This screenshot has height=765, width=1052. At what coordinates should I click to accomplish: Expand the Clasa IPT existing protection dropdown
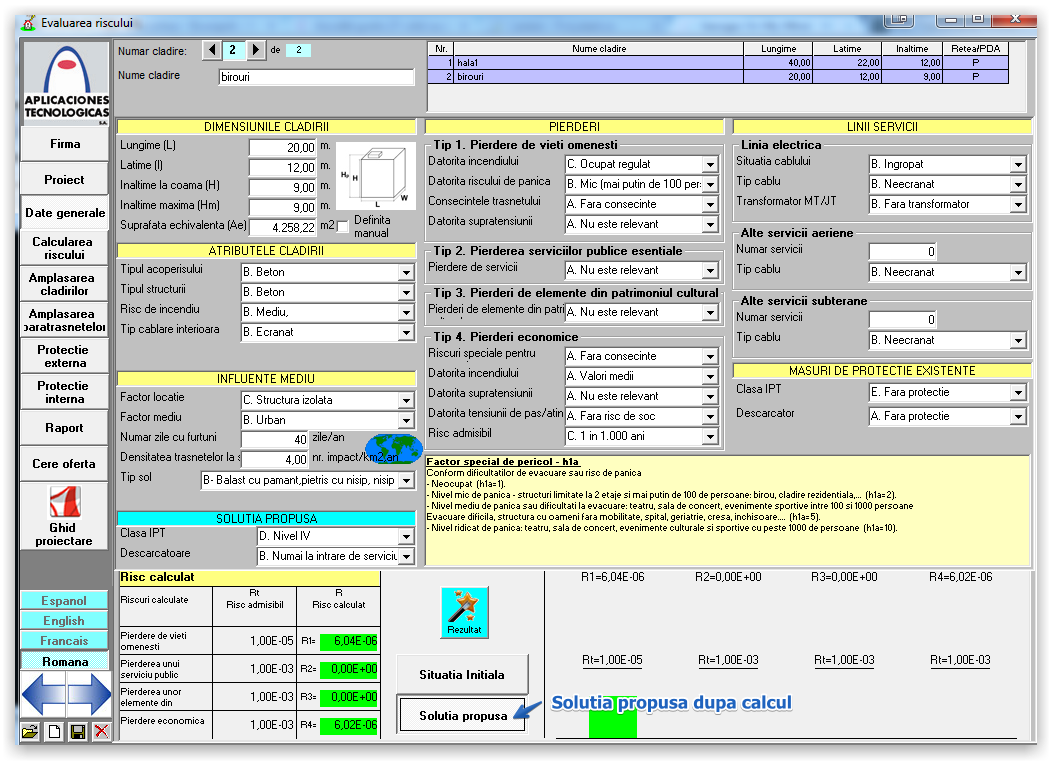tap(1018, 392)
